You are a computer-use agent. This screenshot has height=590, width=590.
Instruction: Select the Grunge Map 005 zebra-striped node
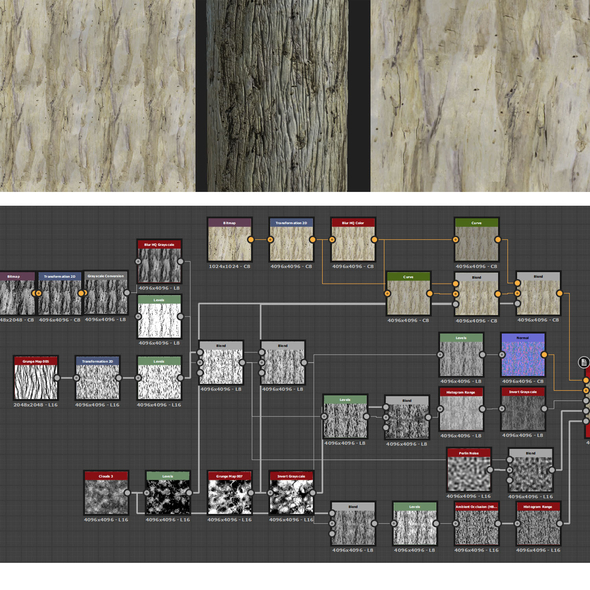36,378
